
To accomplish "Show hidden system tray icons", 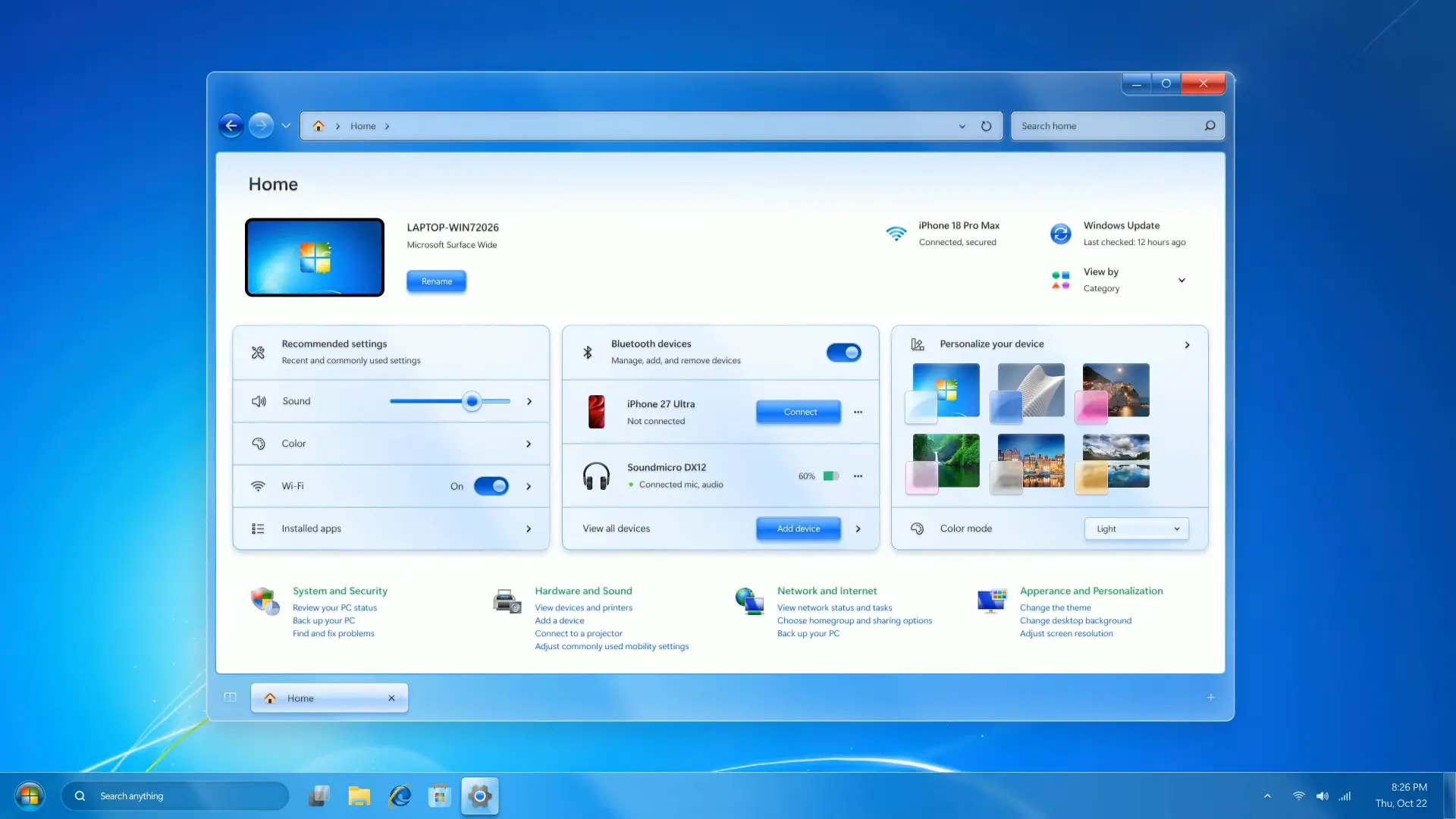I will [x=1267, y=796].
